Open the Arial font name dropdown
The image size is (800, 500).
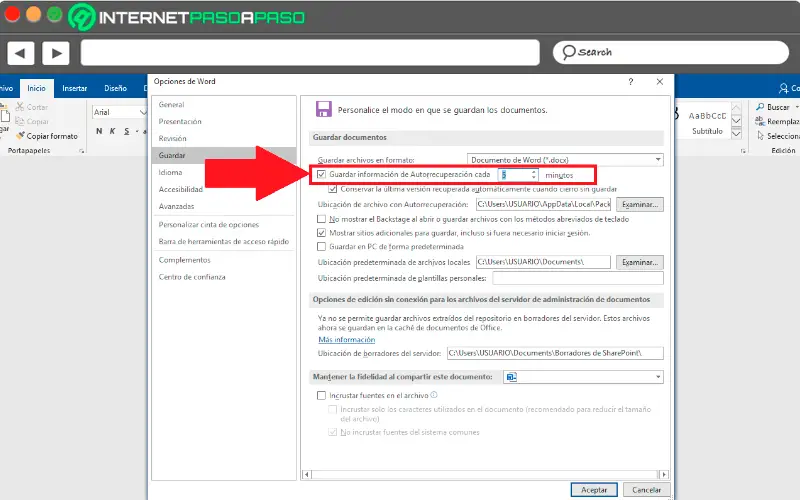tap(143, 112)
